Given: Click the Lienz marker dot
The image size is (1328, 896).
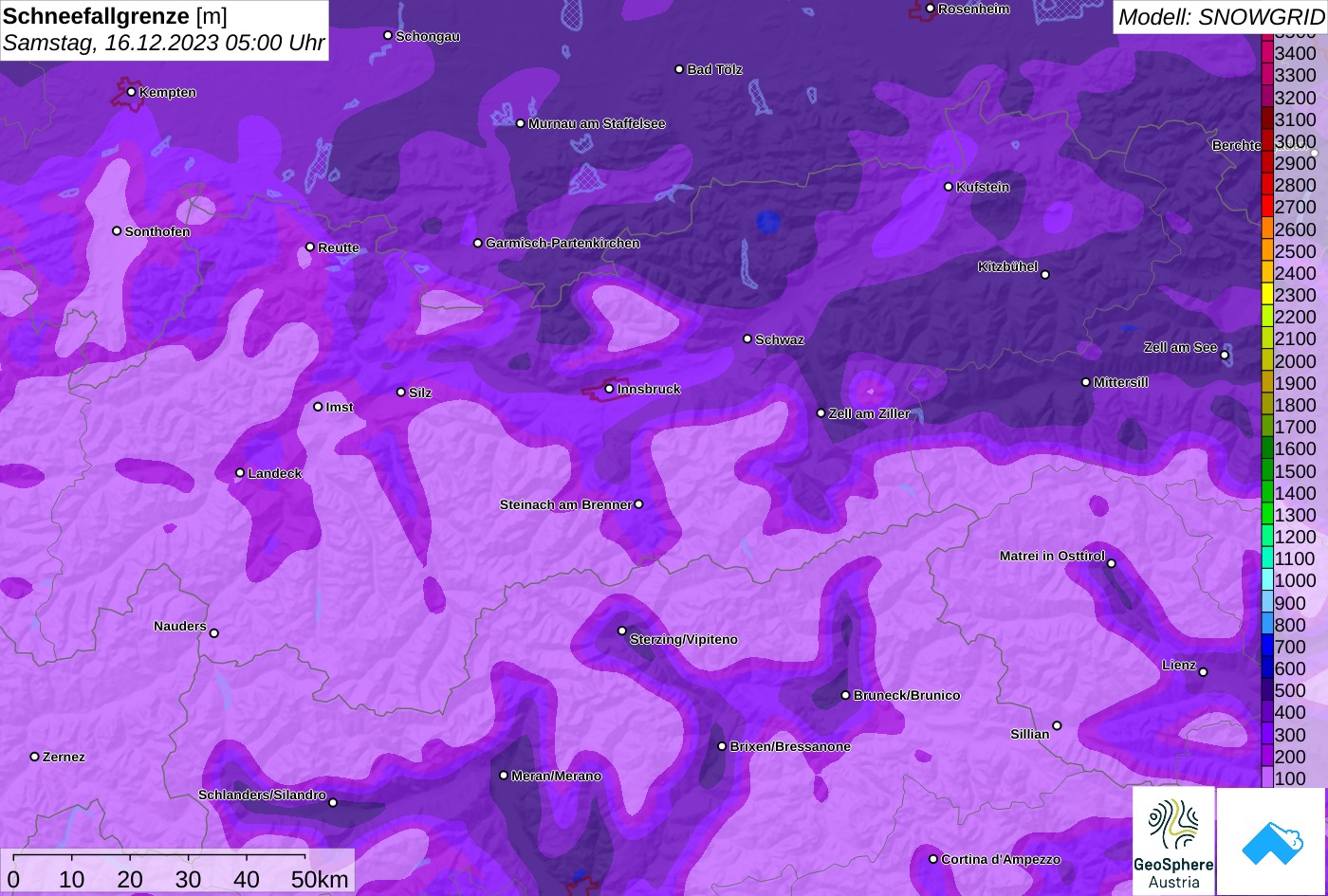Looking at the screenshot, I should pos(1203,672).
